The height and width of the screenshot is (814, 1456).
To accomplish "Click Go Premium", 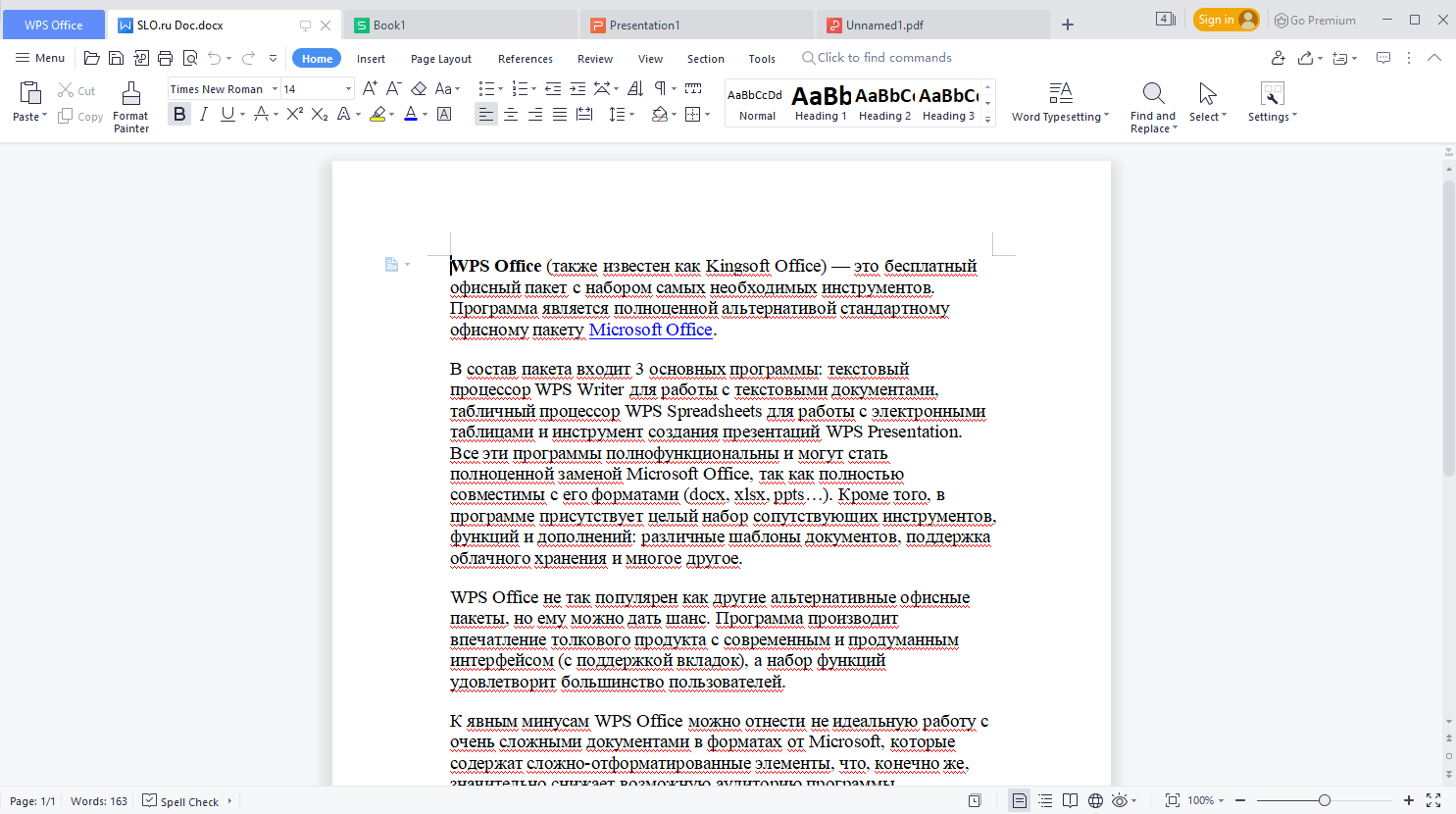I will point(1315,20).
